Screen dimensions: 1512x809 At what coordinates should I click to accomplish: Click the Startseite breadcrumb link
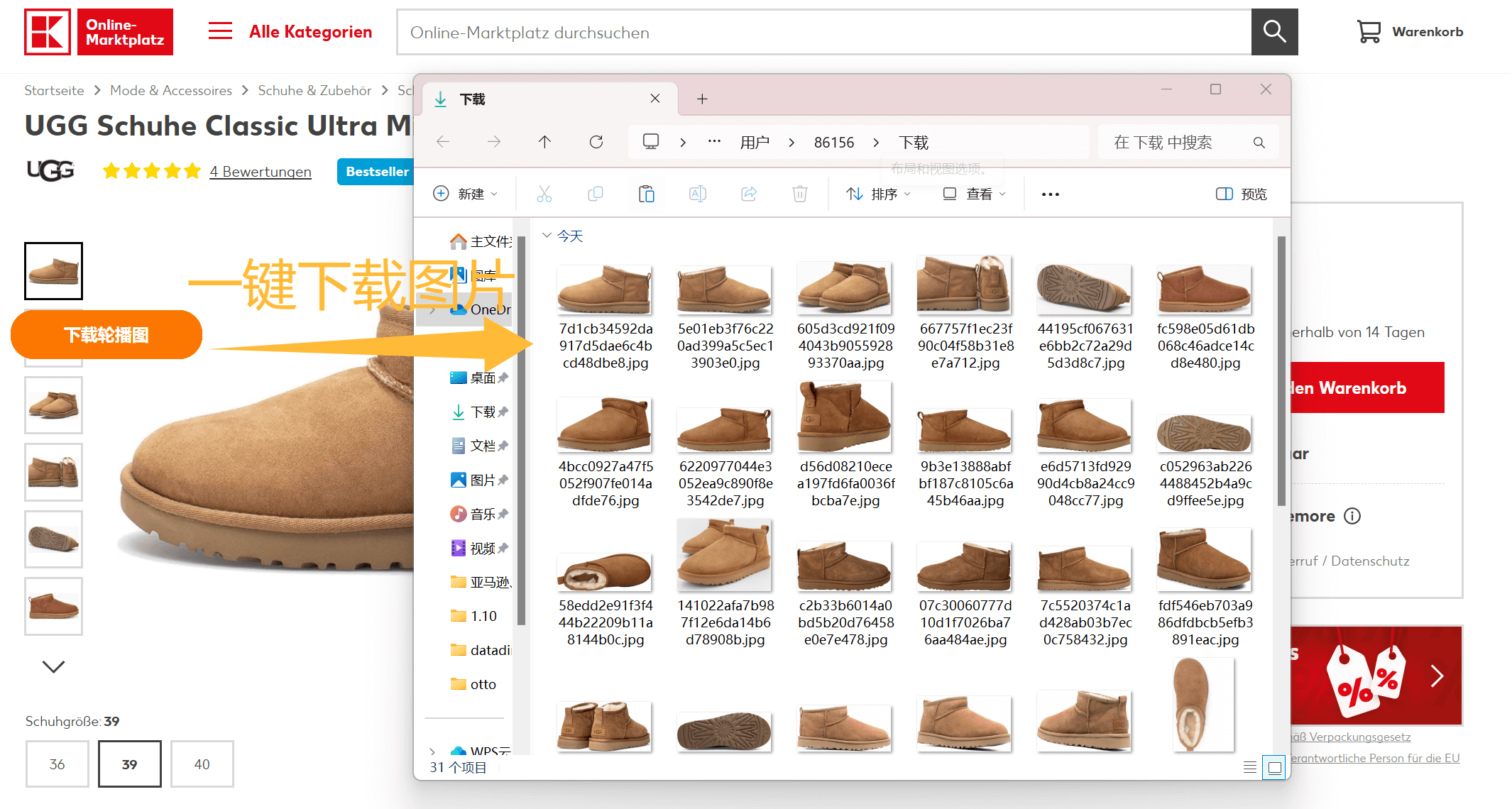[54, 90]
